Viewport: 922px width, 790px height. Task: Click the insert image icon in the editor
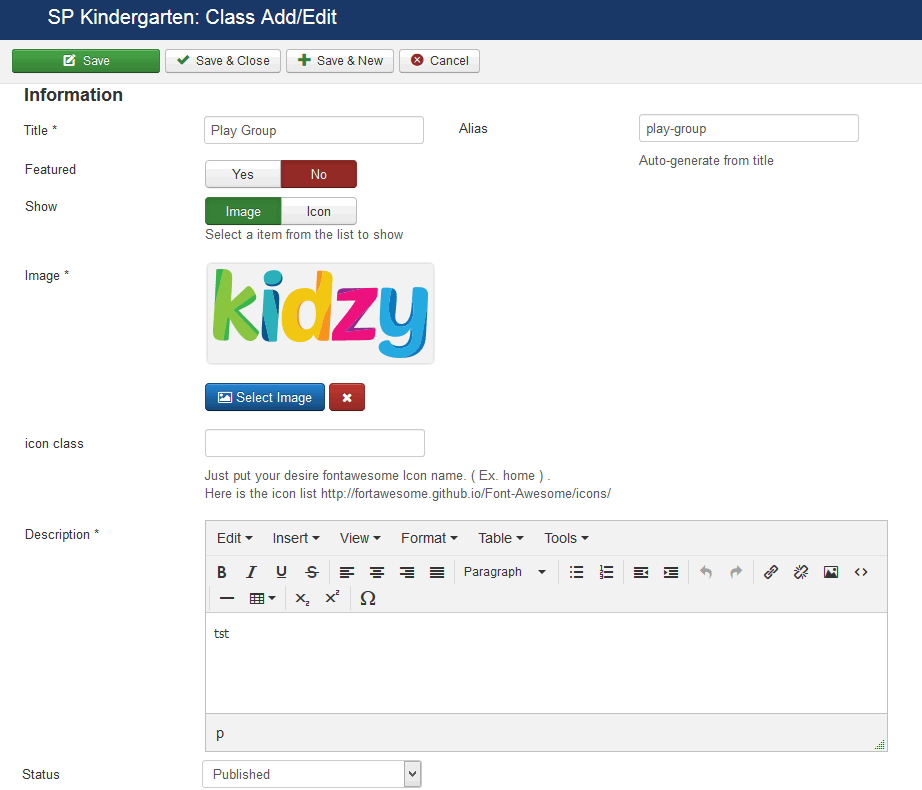pos(831,572)
